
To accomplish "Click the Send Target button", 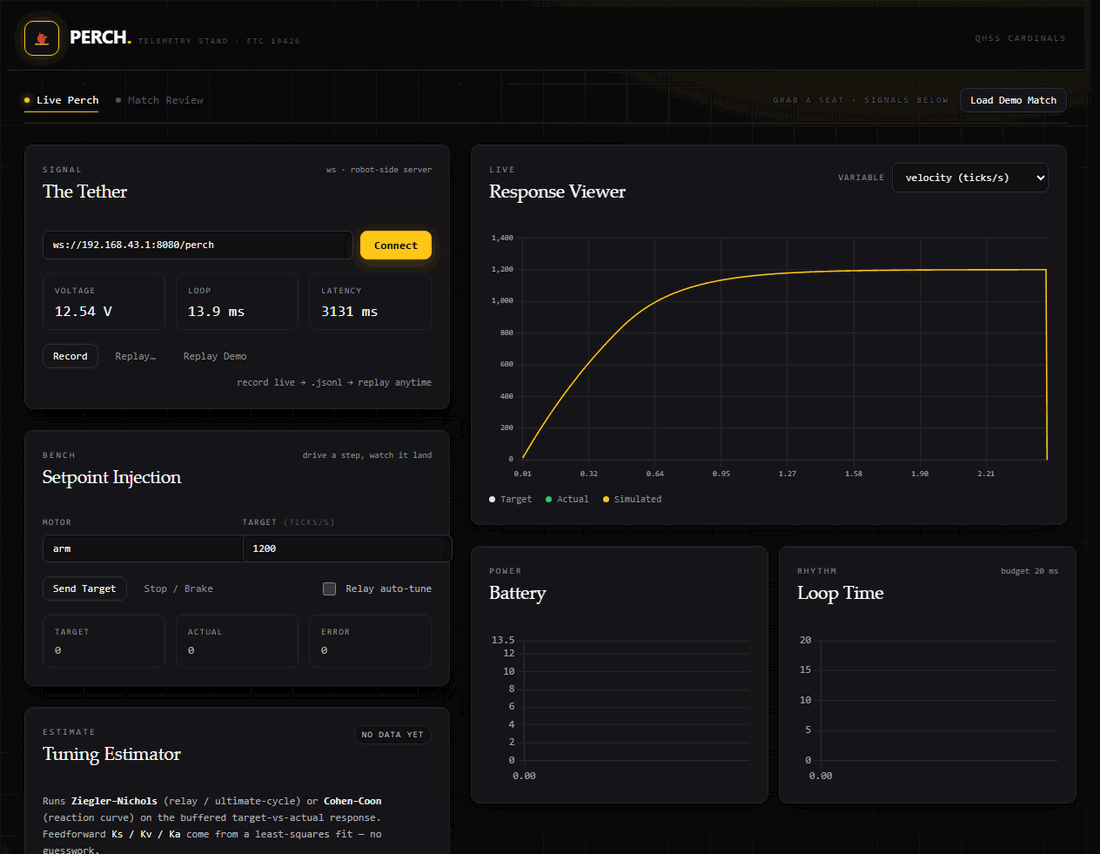I will 84,588.
